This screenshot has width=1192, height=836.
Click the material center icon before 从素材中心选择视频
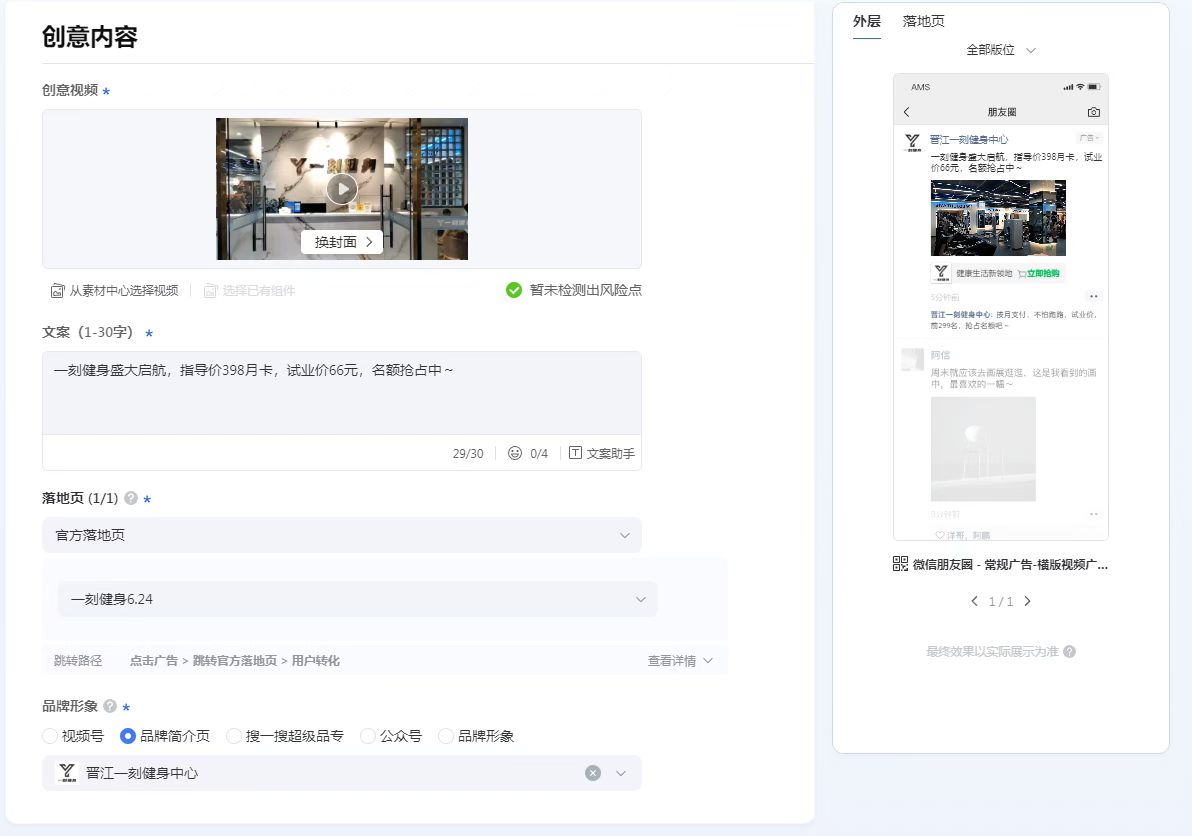pyautogui.click(x=57, y=290)
